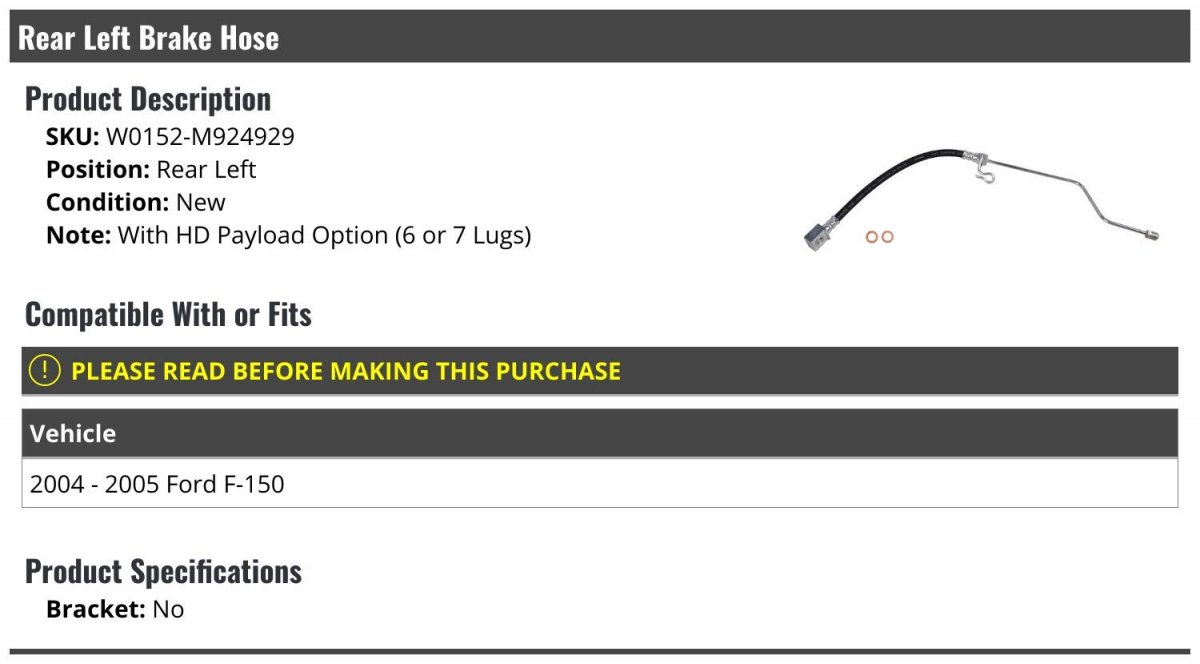Click the yellow exclamation warning icon
The image size is (1200, 664).
45,370
